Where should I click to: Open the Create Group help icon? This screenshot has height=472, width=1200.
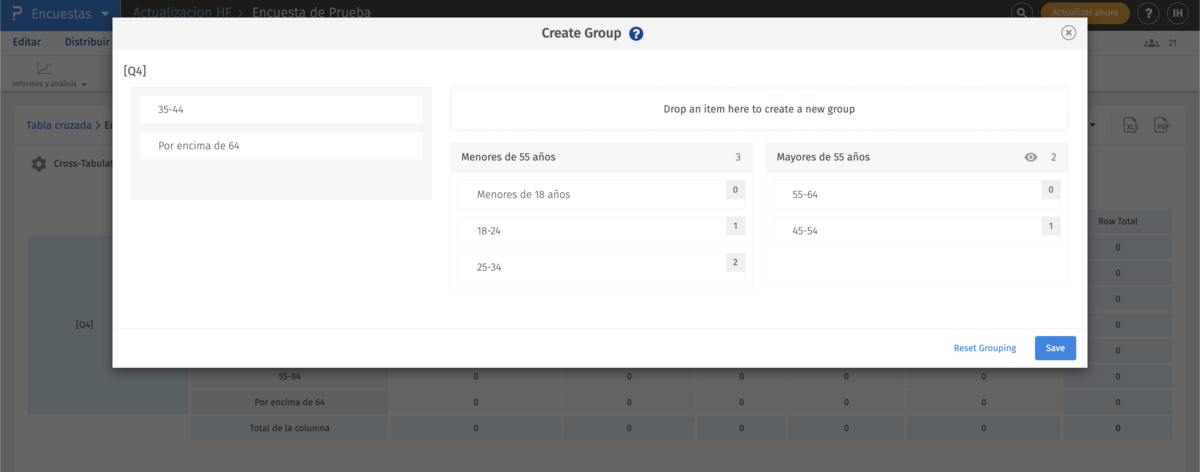[x=636, y=33]
